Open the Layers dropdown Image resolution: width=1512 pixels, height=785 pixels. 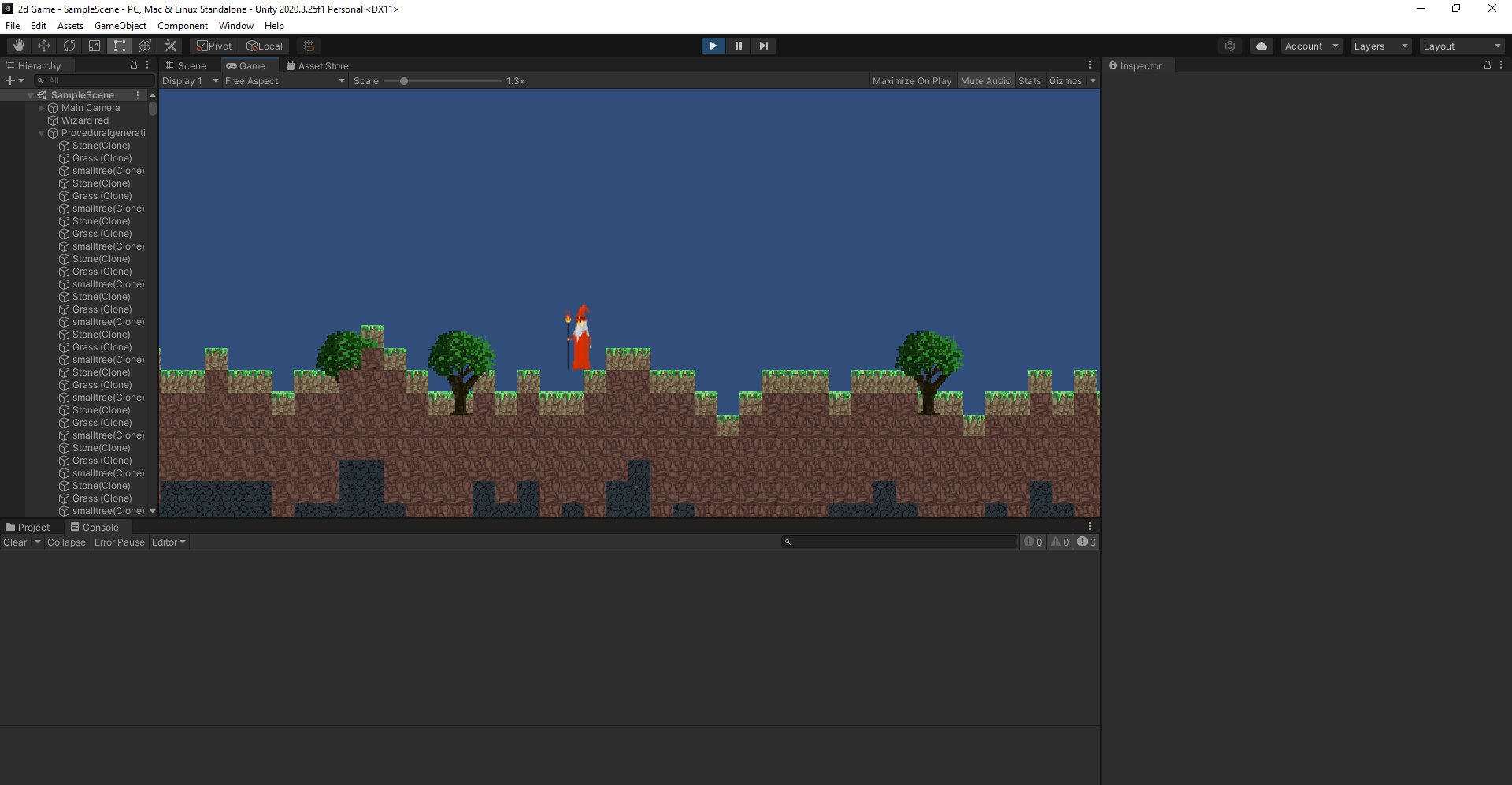[x=1380, y=46]
